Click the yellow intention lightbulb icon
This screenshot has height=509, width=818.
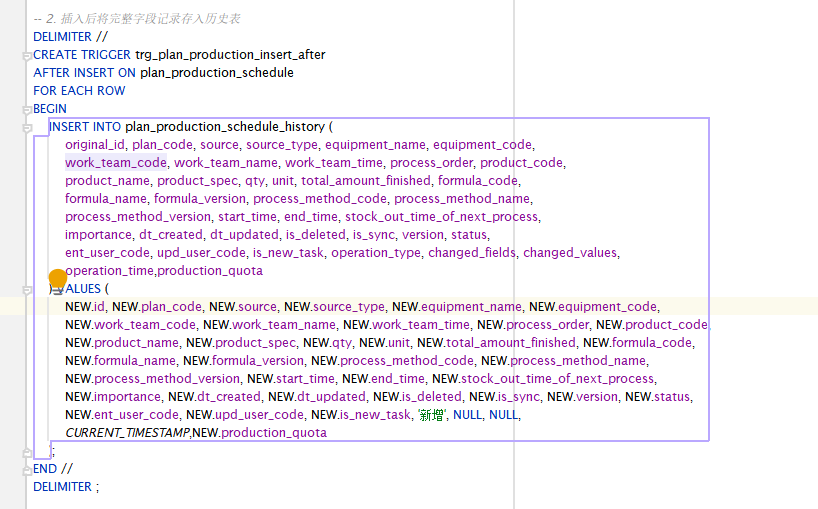point(57,279)
